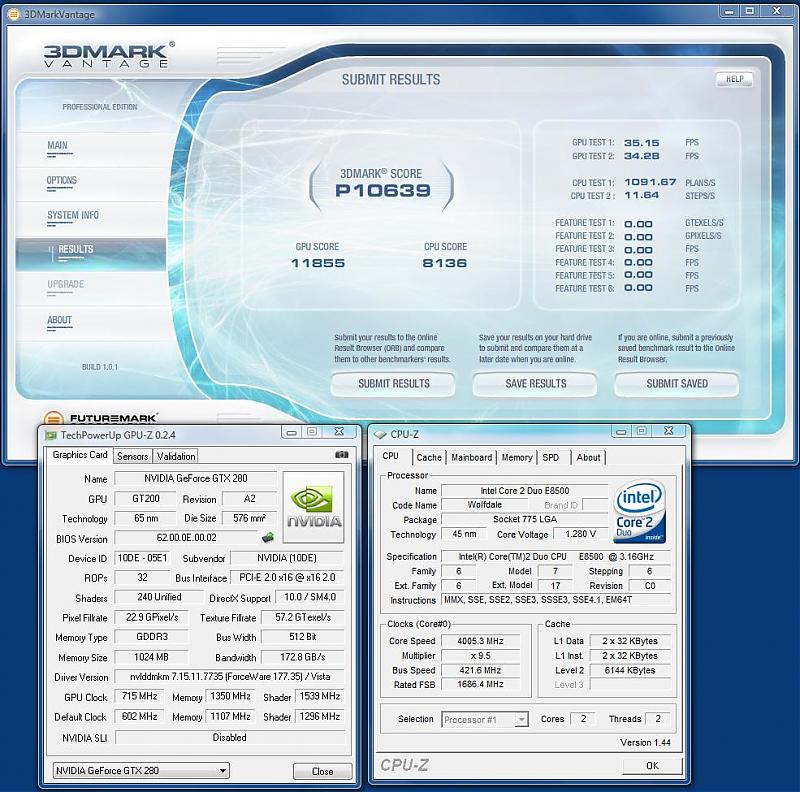The height and width of the screenshot is (792, 800).
Task: Click the Professional Edition label
Action: point(99,107)
